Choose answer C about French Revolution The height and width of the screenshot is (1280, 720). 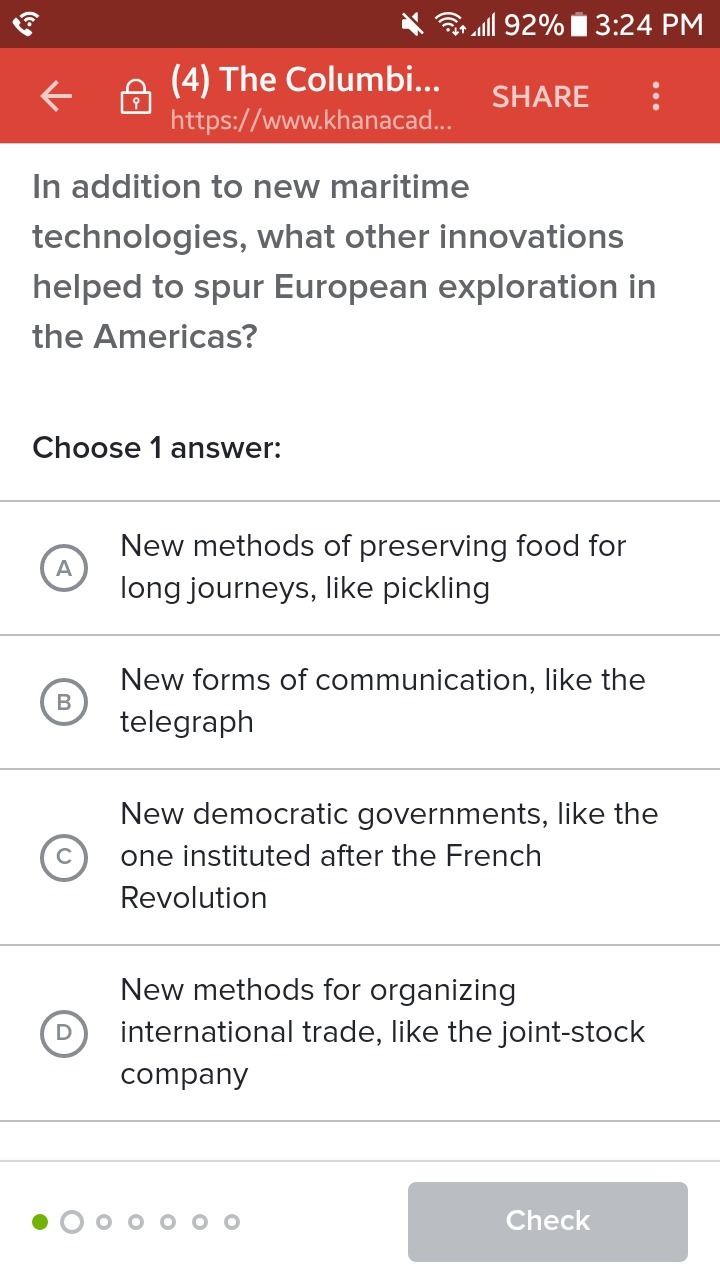[64, 856]
